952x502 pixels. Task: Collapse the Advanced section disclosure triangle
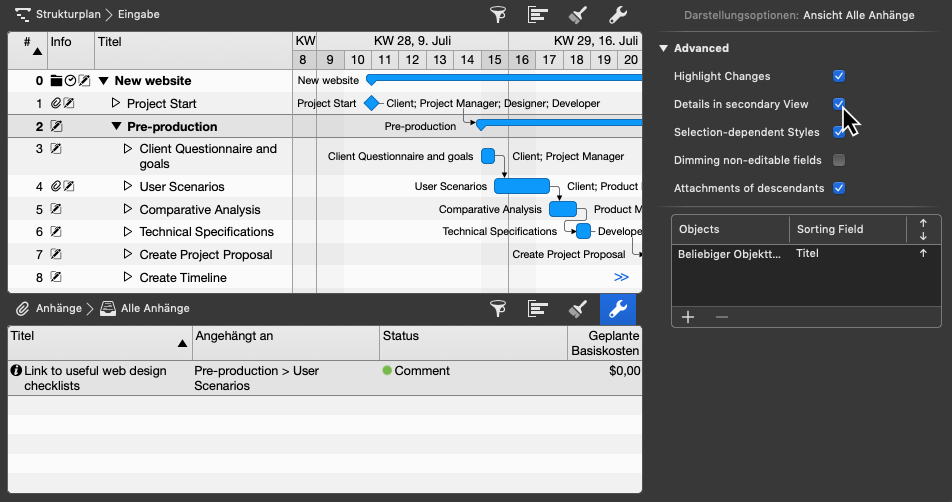[663, 48]
